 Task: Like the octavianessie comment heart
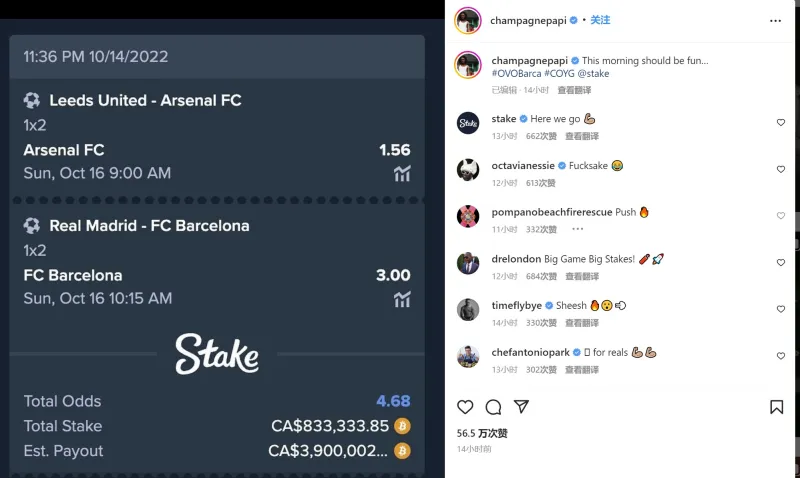(x=781, y=169)
